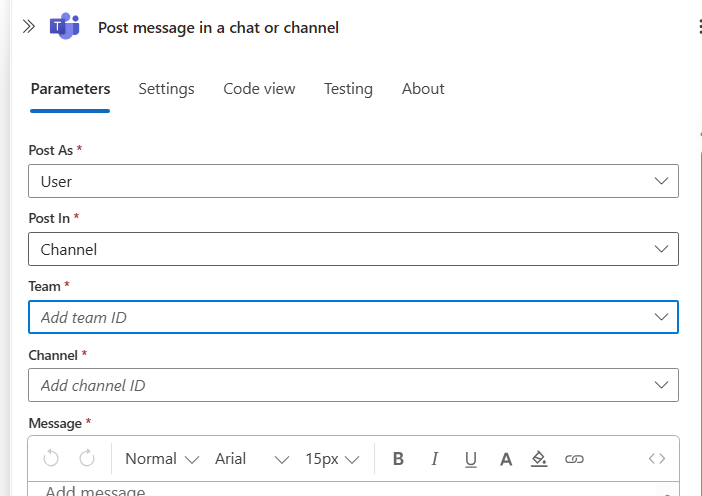Open the font color picker
The width and height of the screenshot is (702, 496).
coord(506,459)
